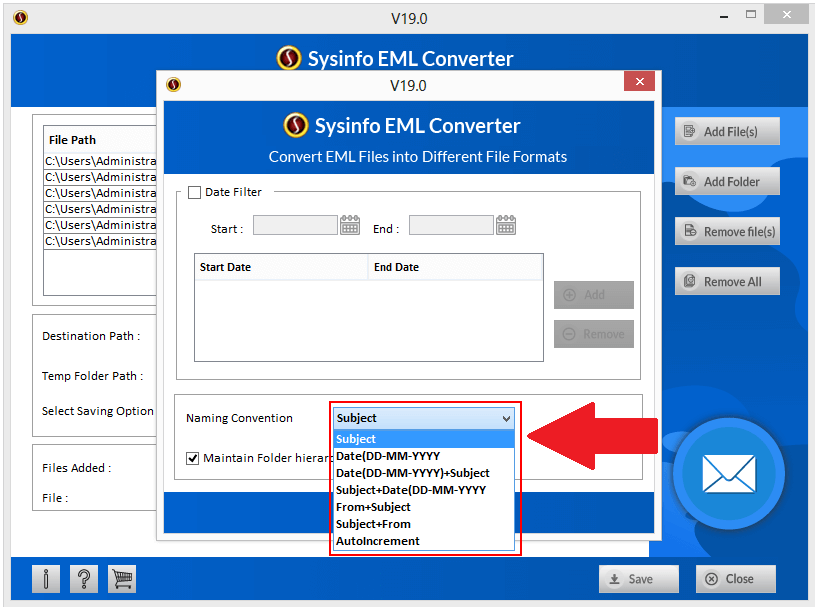The height and width of the screenshot is (607, 815).
Task: Minimize the main V19.0 window
Action: [724, 17]
